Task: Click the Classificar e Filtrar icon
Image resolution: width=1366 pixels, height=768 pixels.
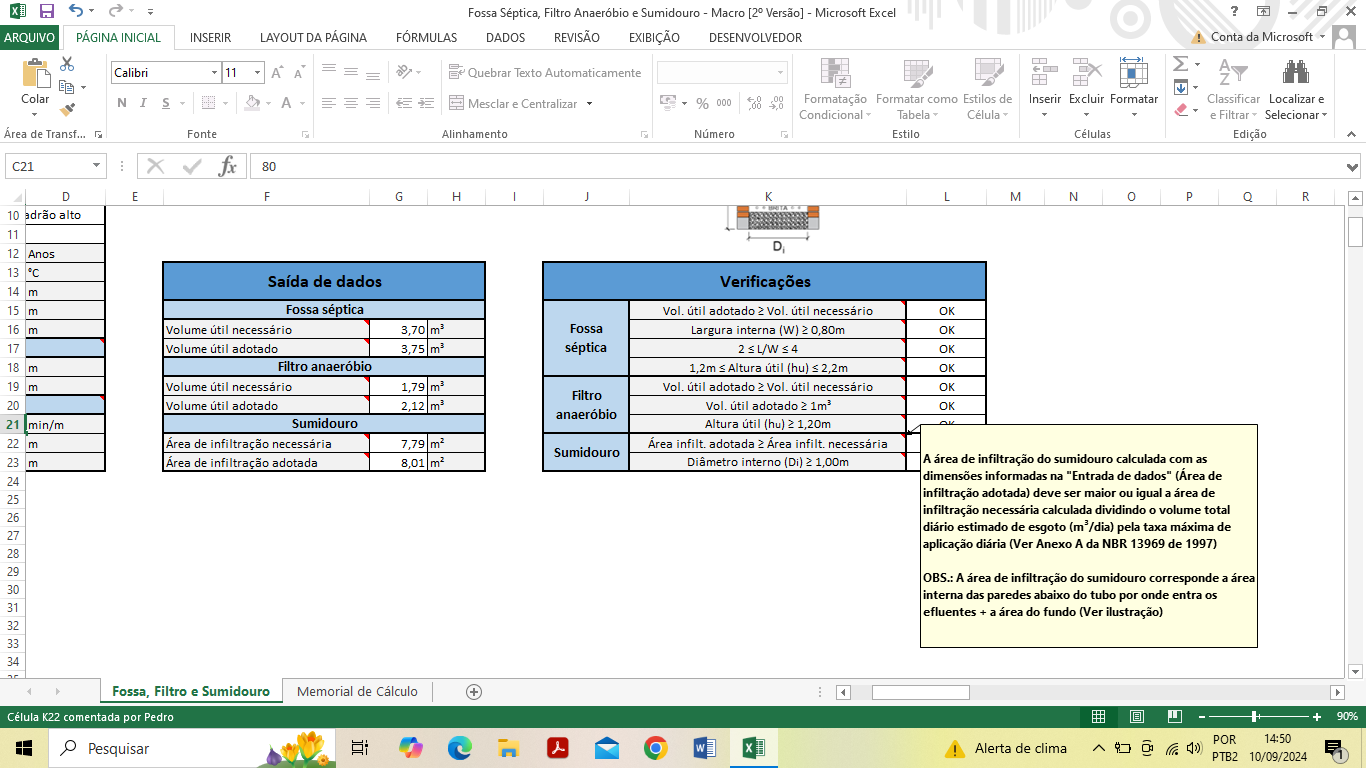Action: pos(1233,75)
